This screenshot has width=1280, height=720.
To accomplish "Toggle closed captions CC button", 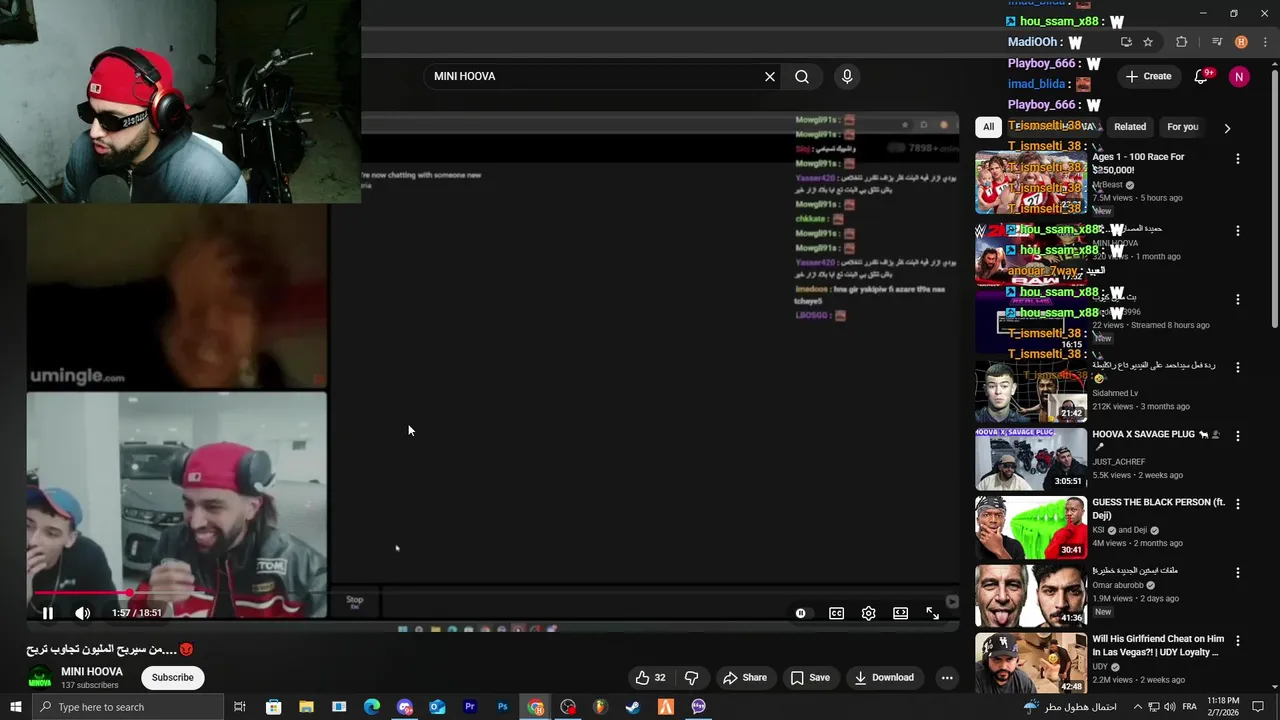I will [836, 613].
